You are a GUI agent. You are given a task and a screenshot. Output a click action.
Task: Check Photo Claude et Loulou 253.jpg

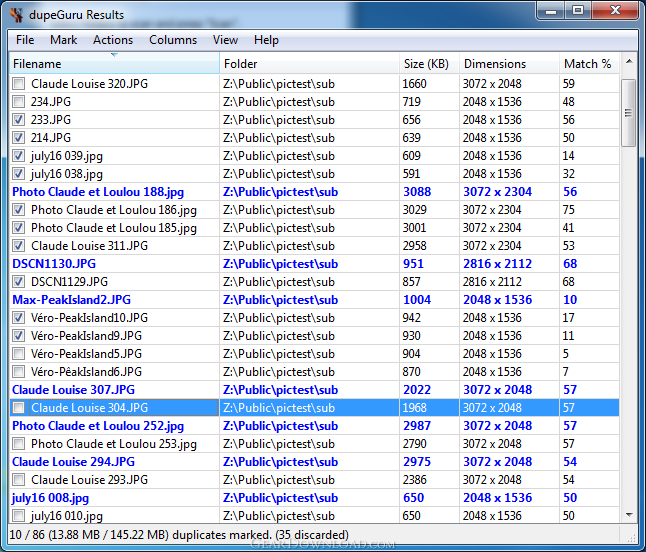coord(18,444)
